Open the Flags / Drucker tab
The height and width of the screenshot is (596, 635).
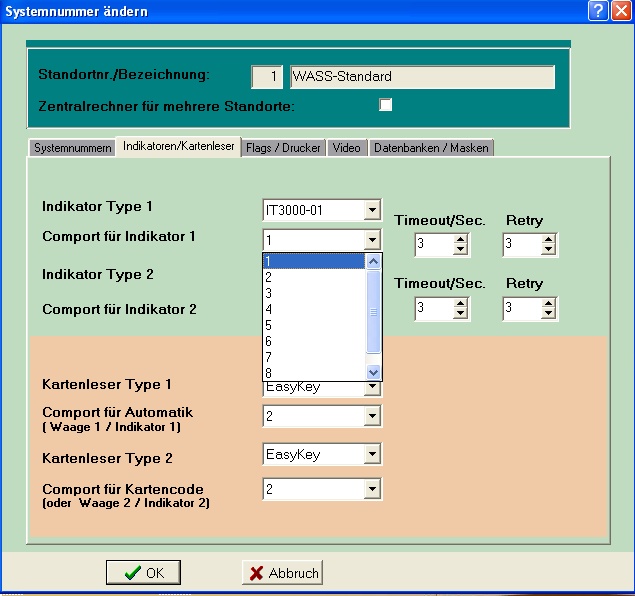[x=284, y=147]
